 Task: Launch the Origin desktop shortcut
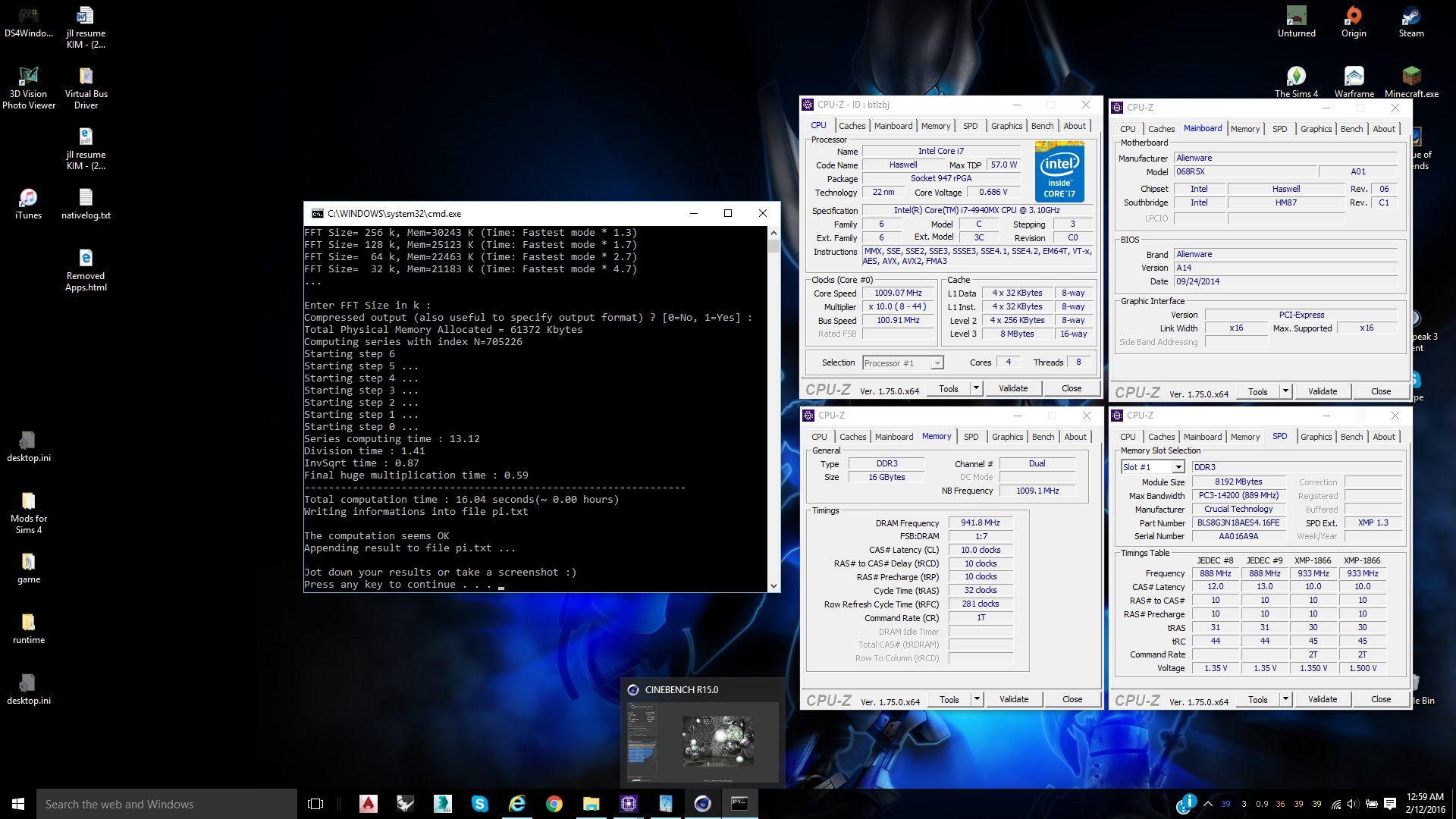coord(1354,21)
